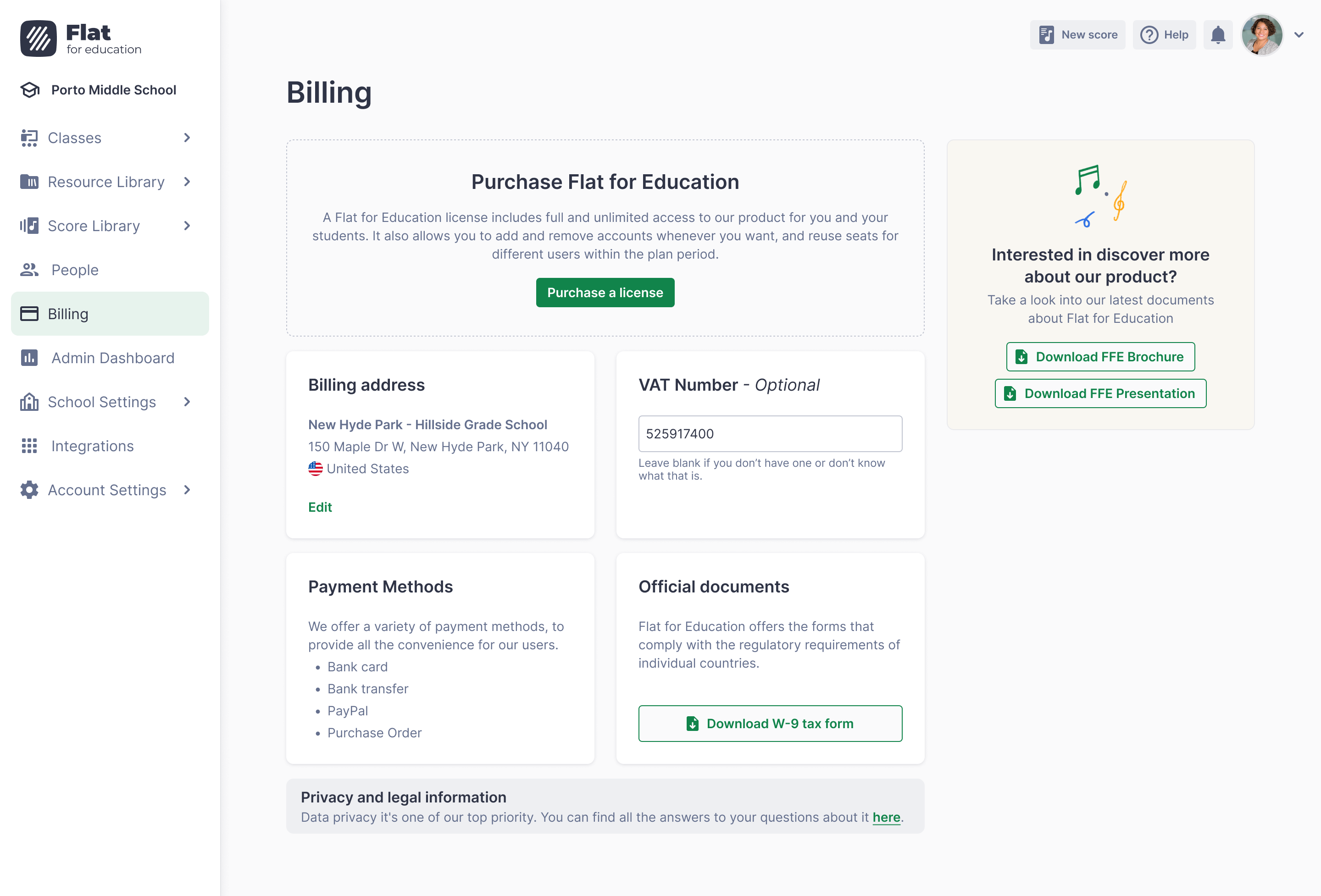Open the Admin Dashboard chart icon
Screen dimensions: 1321x896
[x=29, y=357]
